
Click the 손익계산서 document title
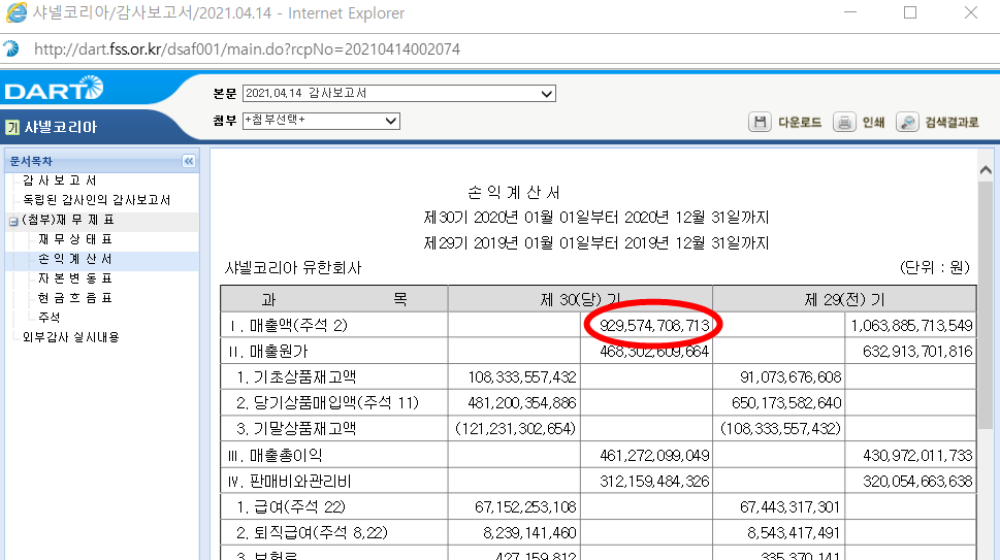(x=514, y=193)
